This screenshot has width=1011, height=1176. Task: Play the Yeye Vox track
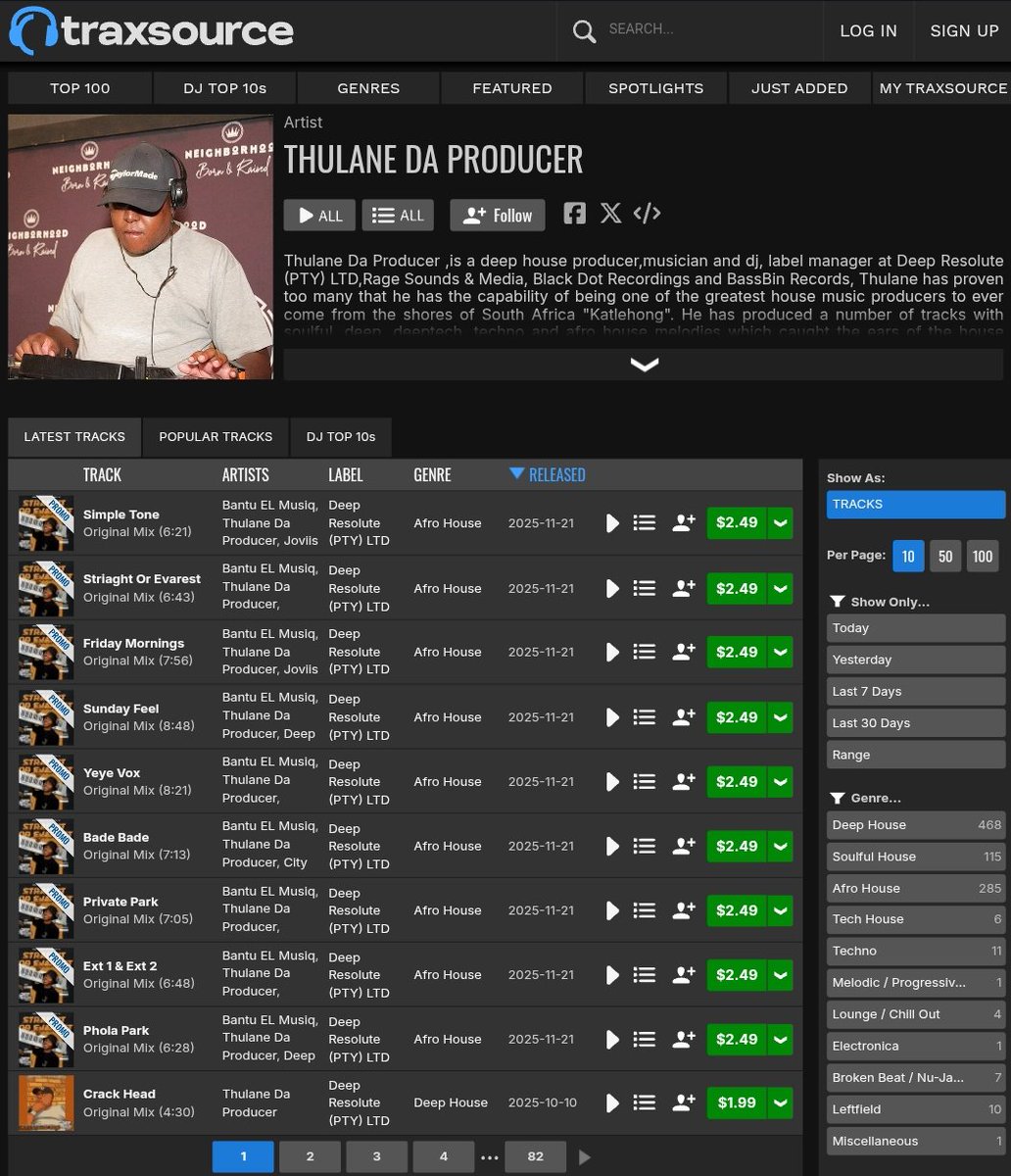coord(612,781)
